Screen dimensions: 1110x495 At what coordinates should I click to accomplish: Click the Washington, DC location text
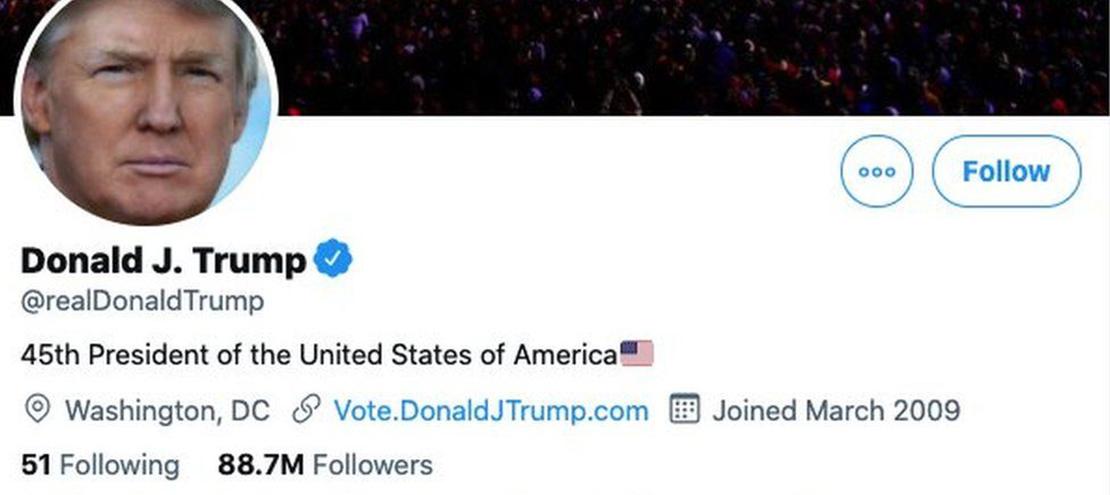pos(167,410)
